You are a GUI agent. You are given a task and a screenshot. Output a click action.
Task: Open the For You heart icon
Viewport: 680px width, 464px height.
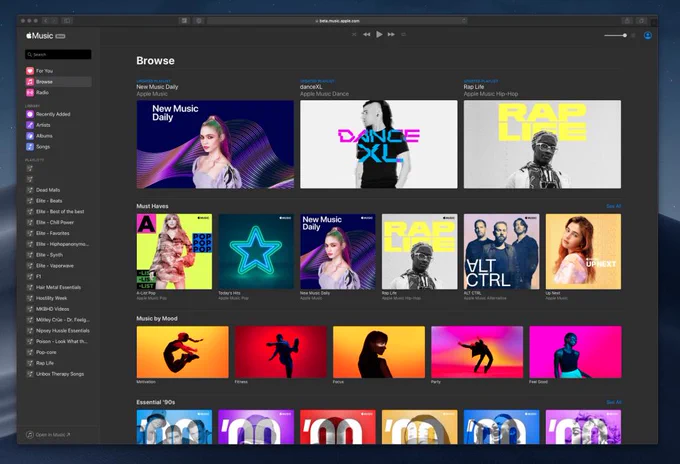coord(30,71)
